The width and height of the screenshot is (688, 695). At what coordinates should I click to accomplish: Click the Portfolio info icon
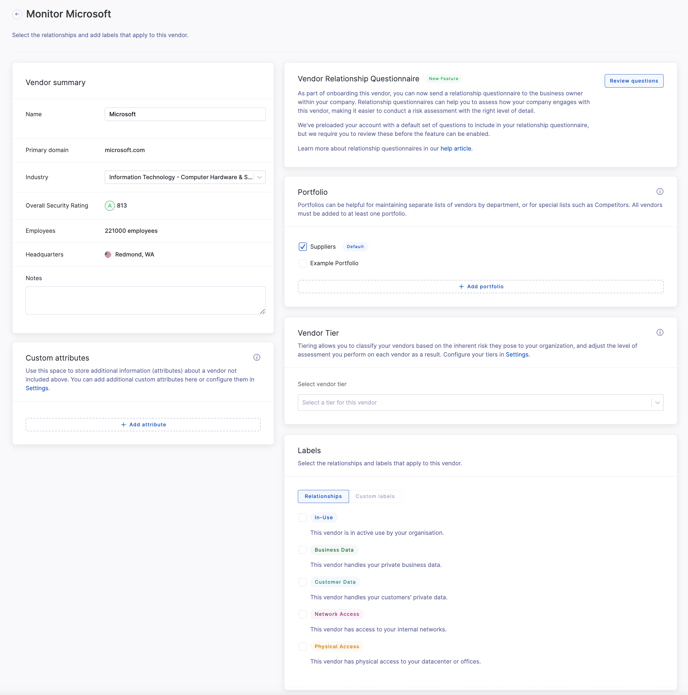(660, 192)
